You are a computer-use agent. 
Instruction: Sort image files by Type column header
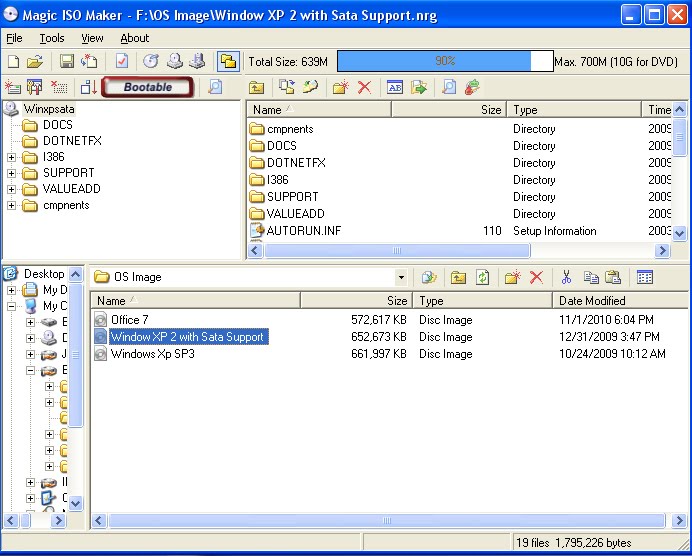click(574, 109)
